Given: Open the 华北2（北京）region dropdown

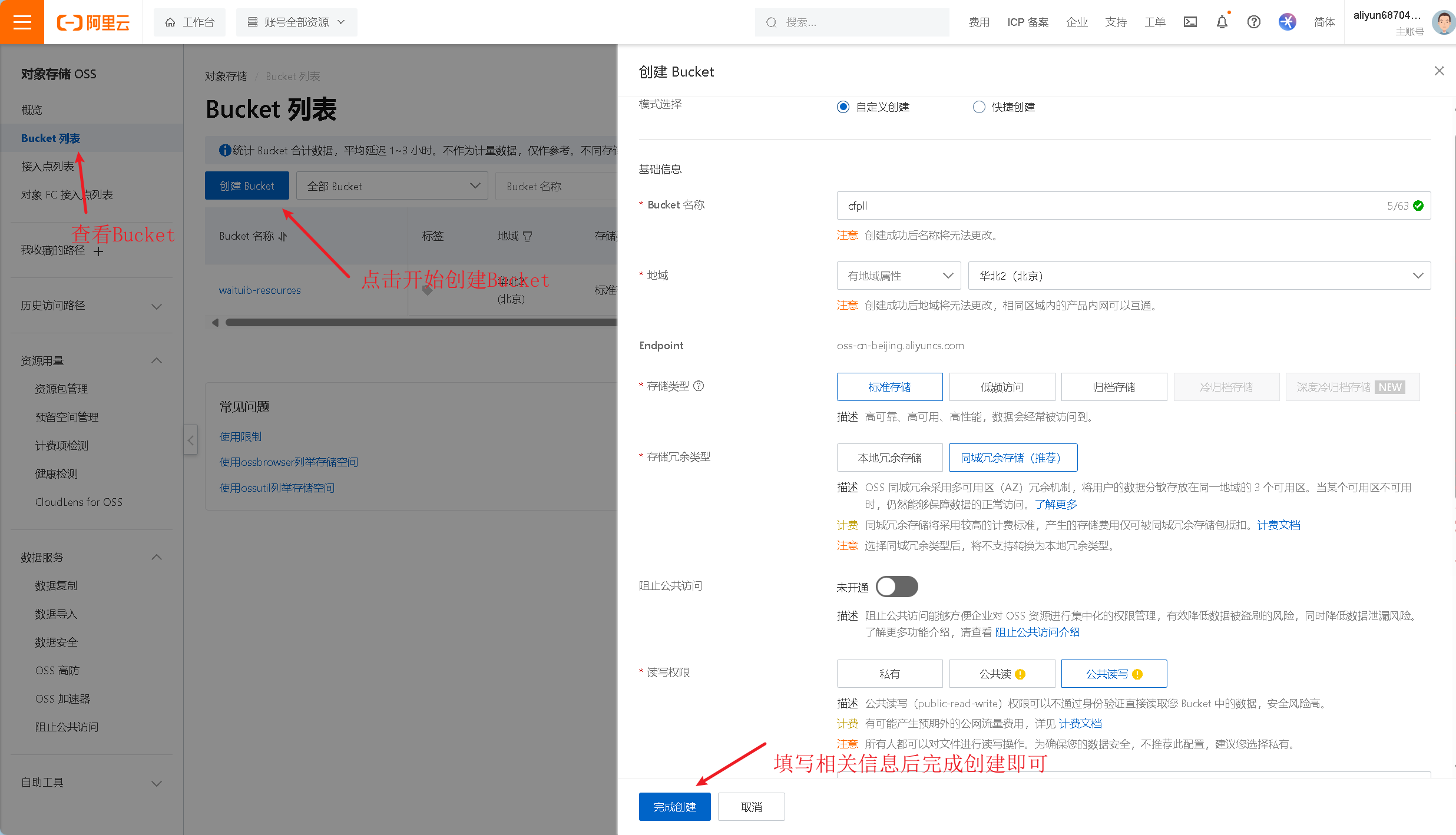Looking at the screenshot, I should coord(1199,276).
